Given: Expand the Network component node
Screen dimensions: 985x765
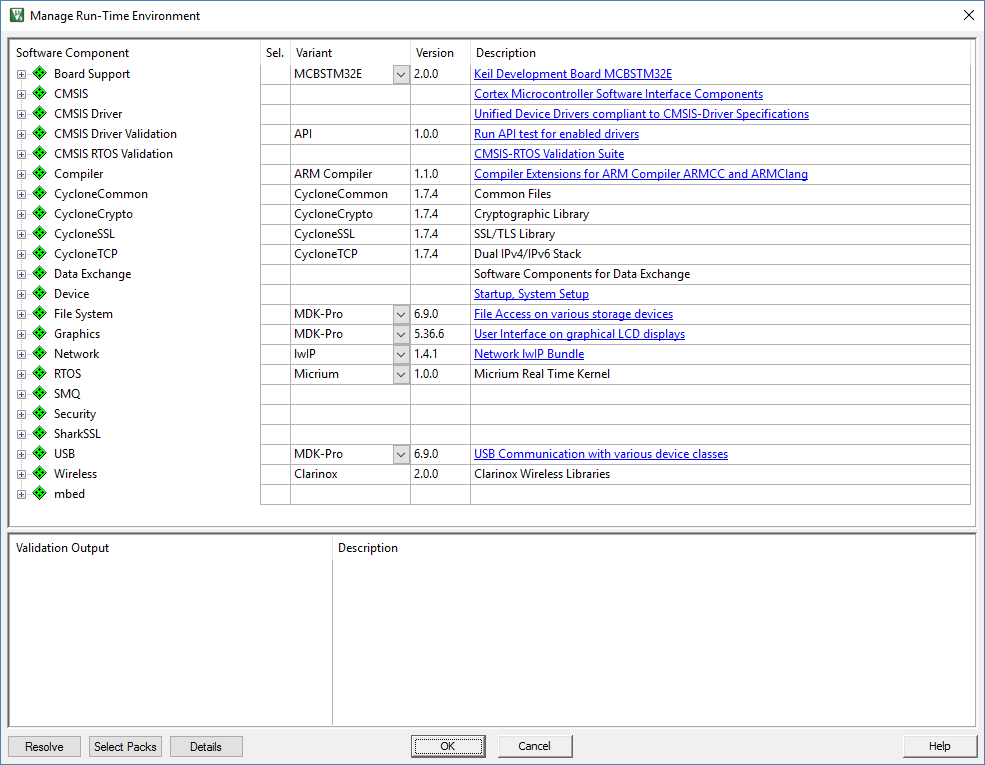Looking at the screenshot, I should coord(21,354).
